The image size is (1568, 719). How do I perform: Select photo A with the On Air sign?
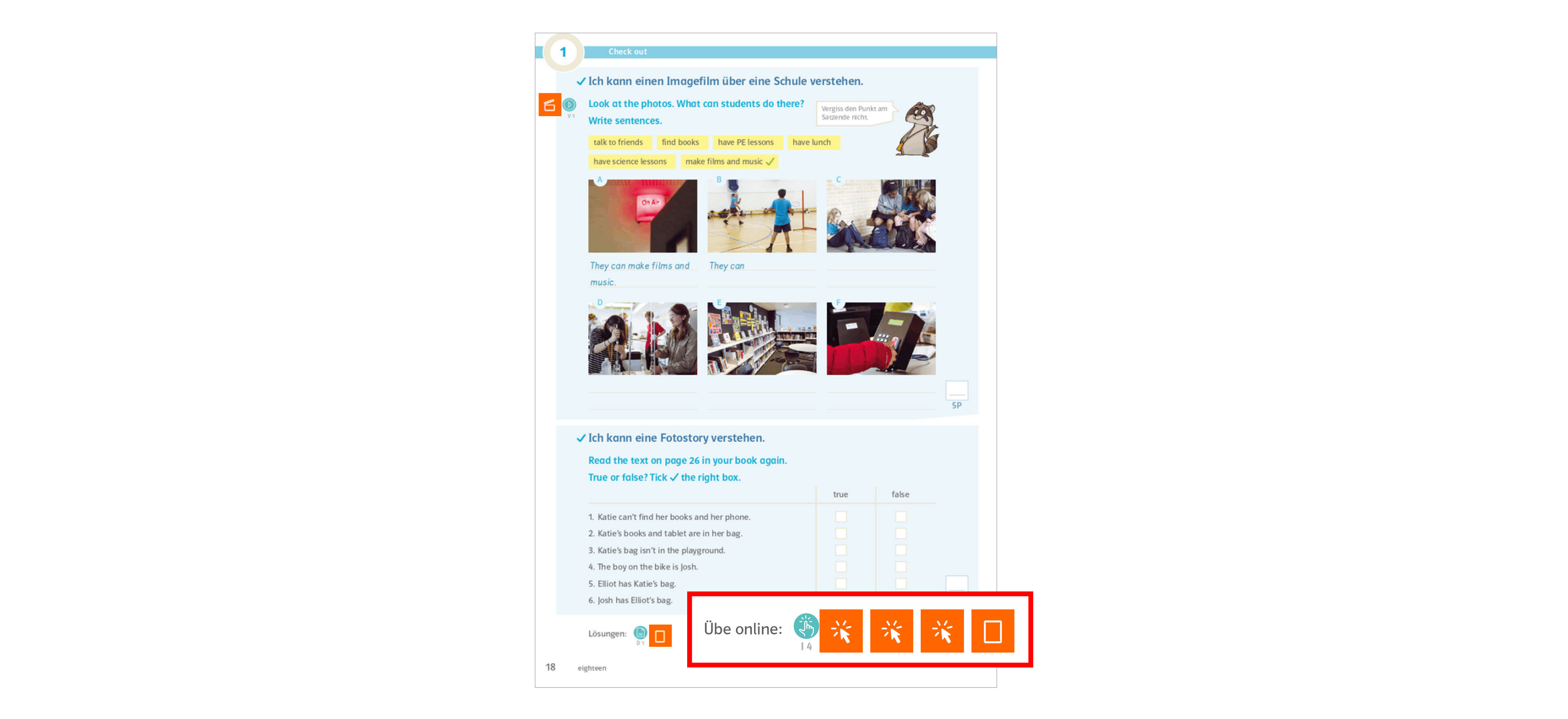coord(642,216)
